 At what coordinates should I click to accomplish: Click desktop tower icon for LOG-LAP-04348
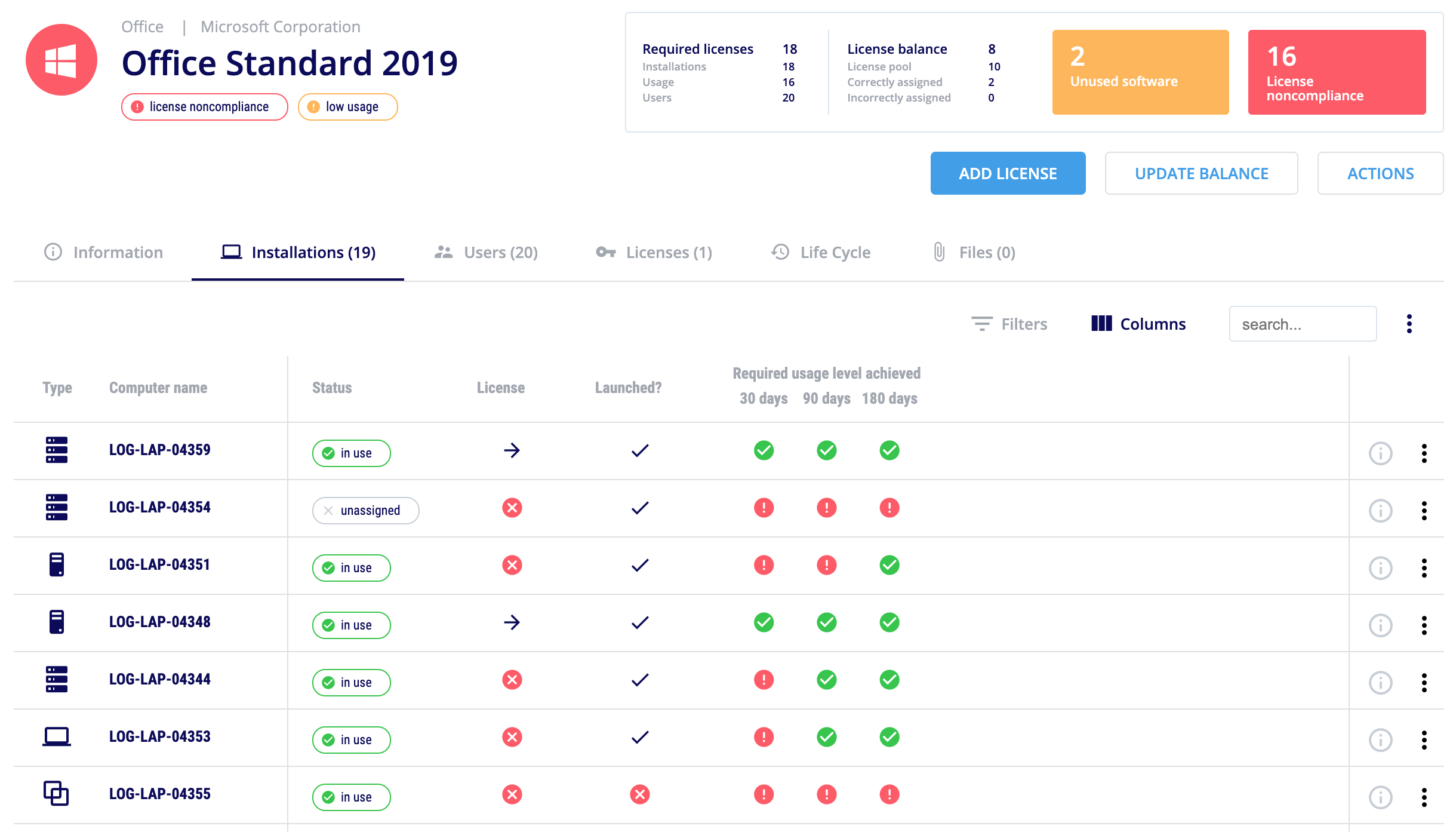tap(57, 622)
